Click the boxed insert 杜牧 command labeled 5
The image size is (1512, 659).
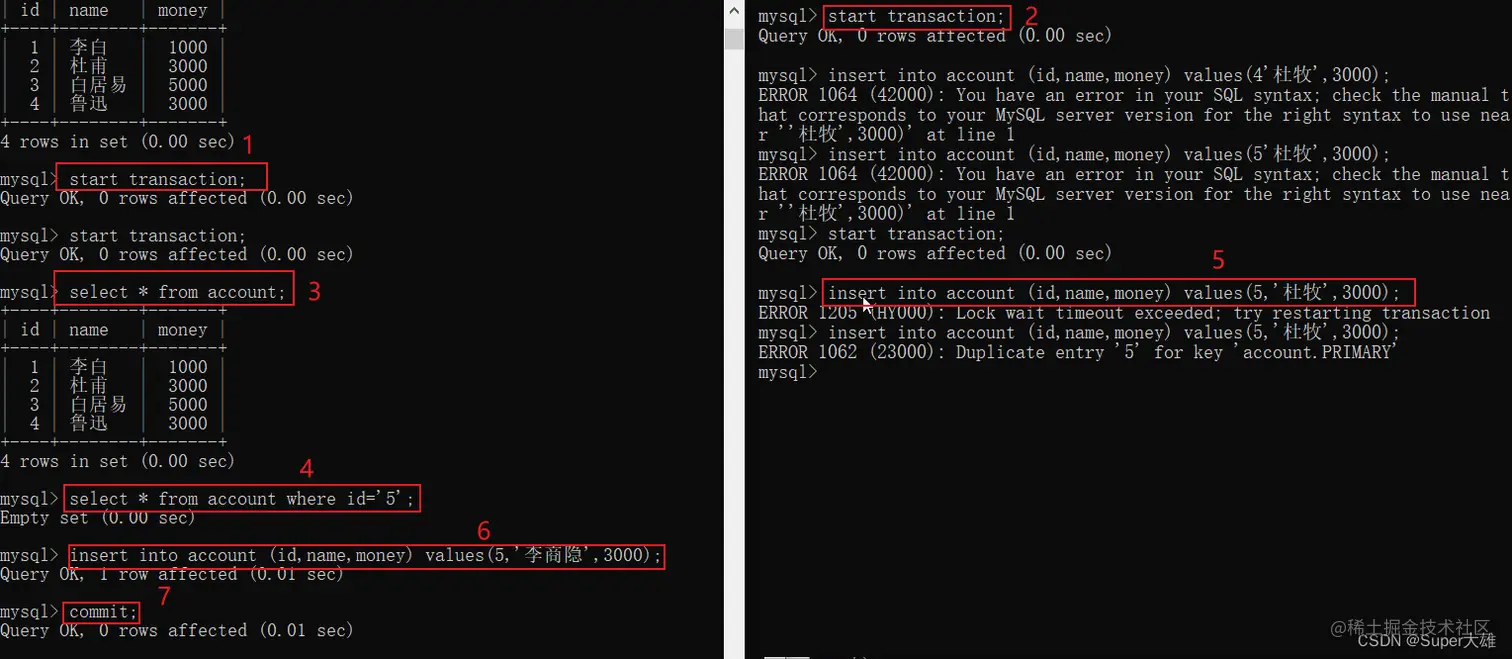(x=1121, y=293)
